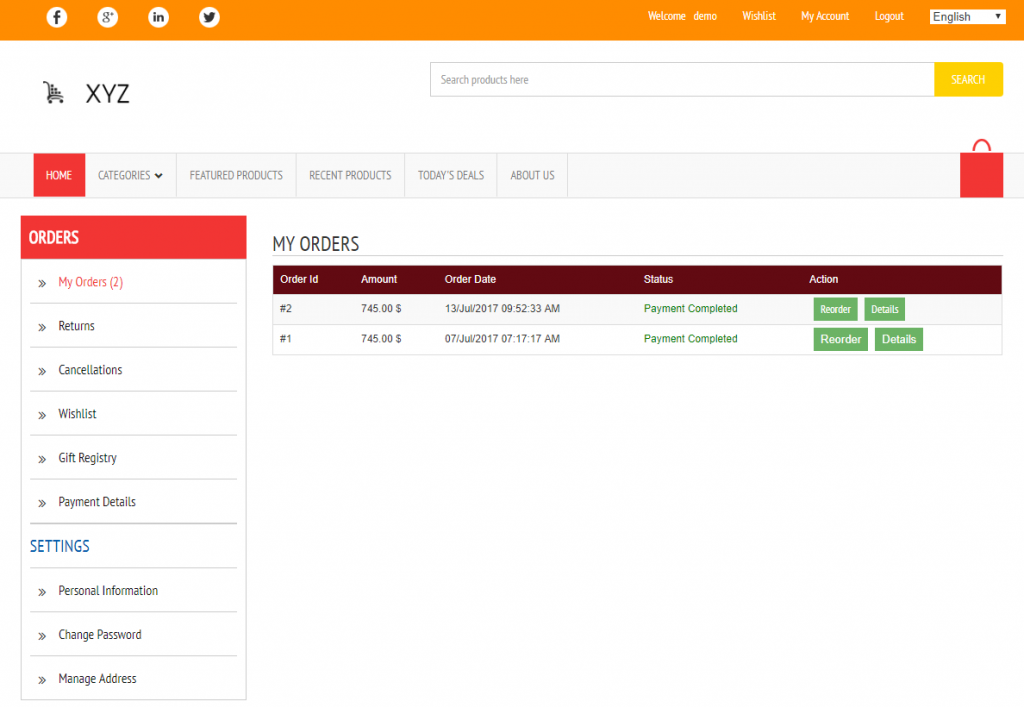Click the Order Date column header
This screenshot has width=1024, height=708.
pos(470,279)
